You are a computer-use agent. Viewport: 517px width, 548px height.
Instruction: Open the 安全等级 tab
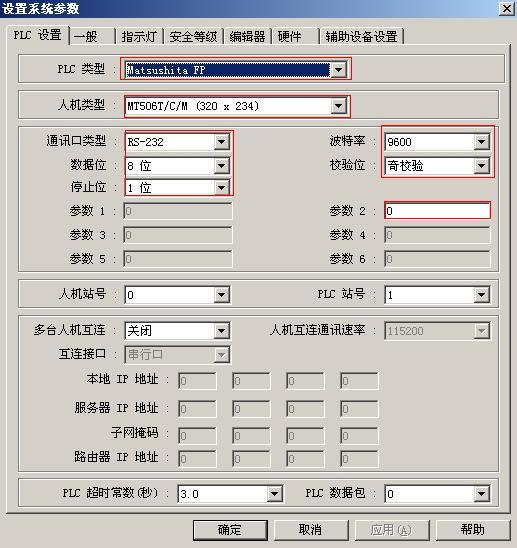pos(193,36)
